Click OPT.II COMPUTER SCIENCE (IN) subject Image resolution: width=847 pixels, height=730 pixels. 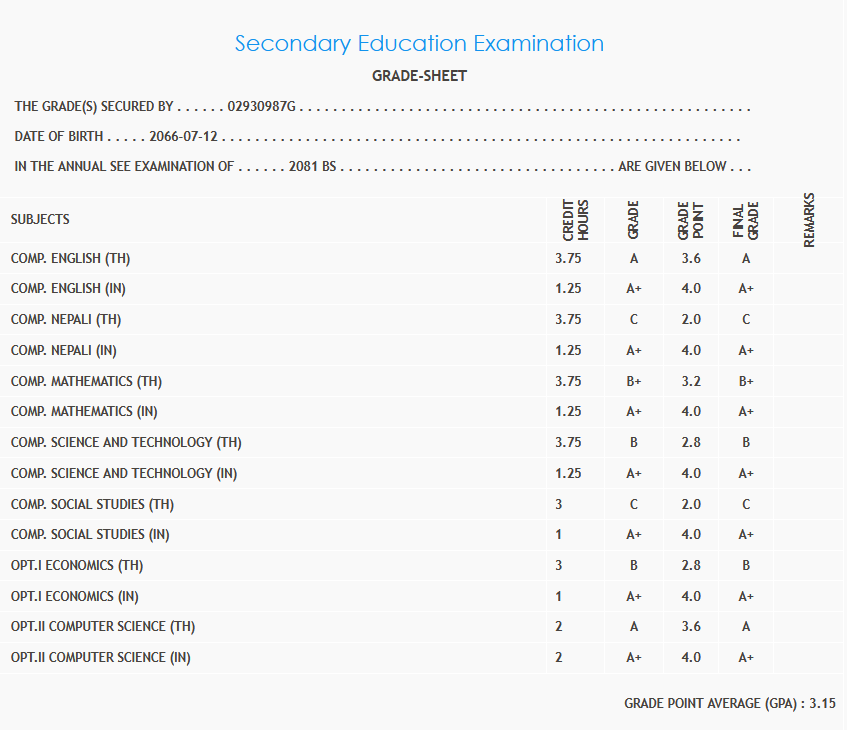[x=100, y=657]
